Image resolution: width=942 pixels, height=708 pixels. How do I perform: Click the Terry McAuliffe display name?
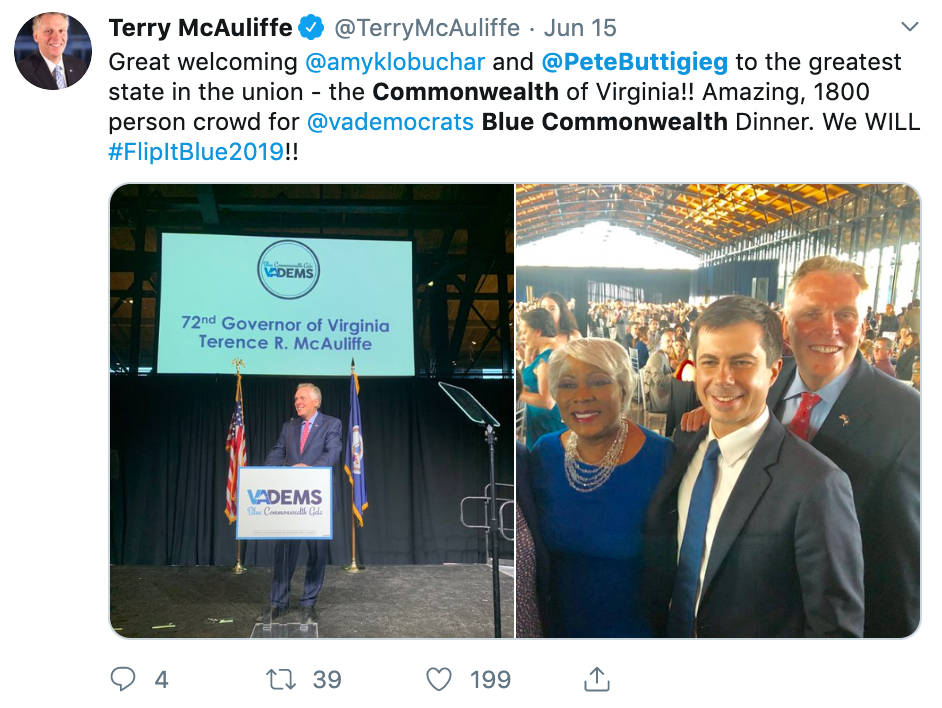click(x=200, y=28)
